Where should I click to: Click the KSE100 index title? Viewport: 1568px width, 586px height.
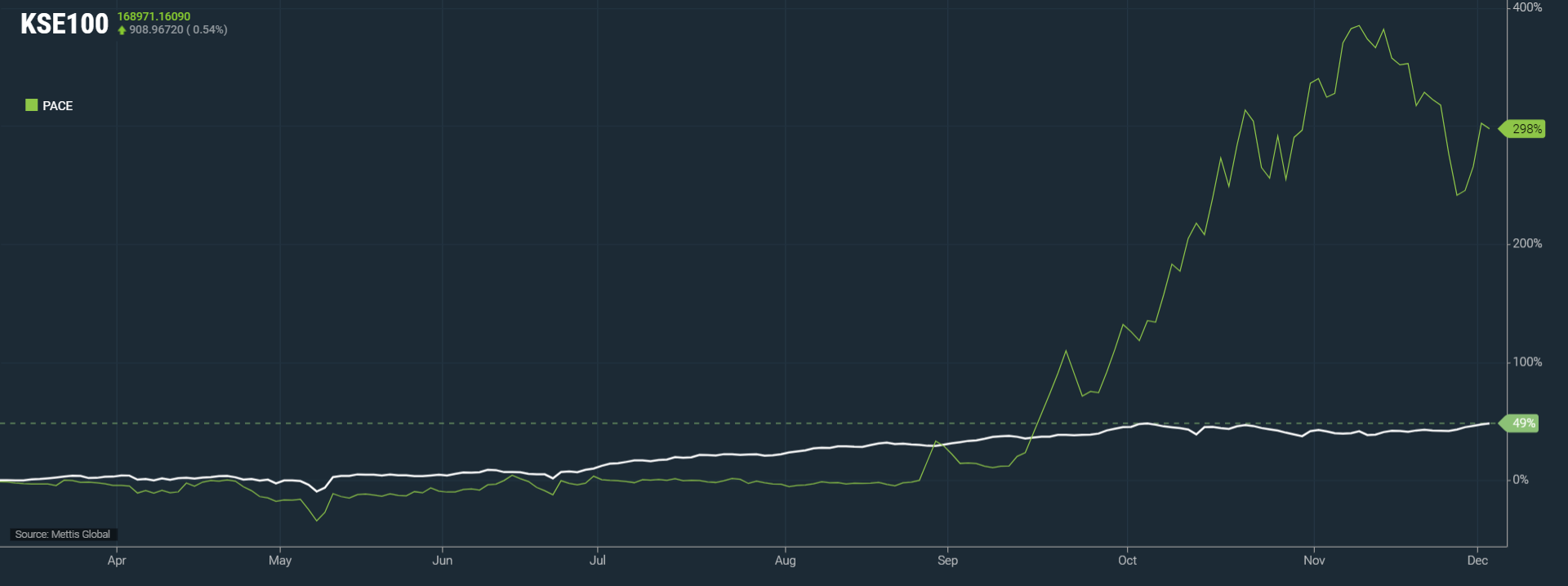tap(64, 24)
